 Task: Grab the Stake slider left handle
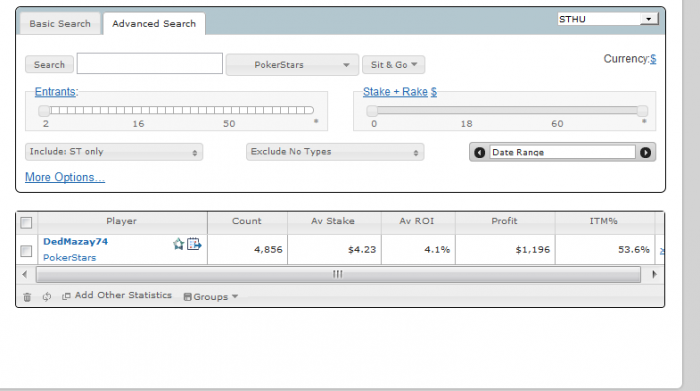[x=372, y=110]
